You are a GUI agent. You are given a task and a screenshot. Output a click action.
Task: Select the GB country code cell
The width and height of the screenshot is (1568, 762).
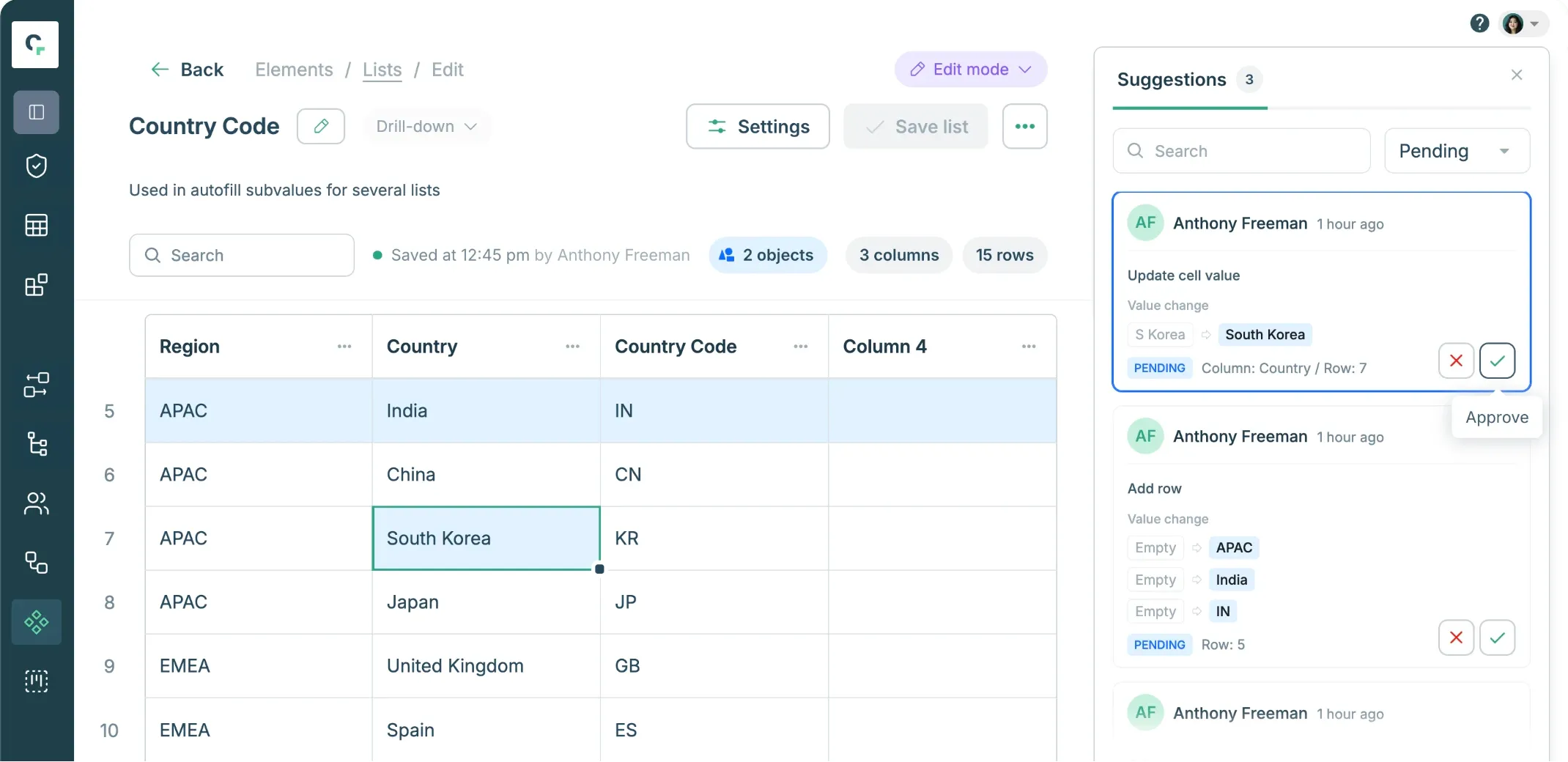[714, 666]
